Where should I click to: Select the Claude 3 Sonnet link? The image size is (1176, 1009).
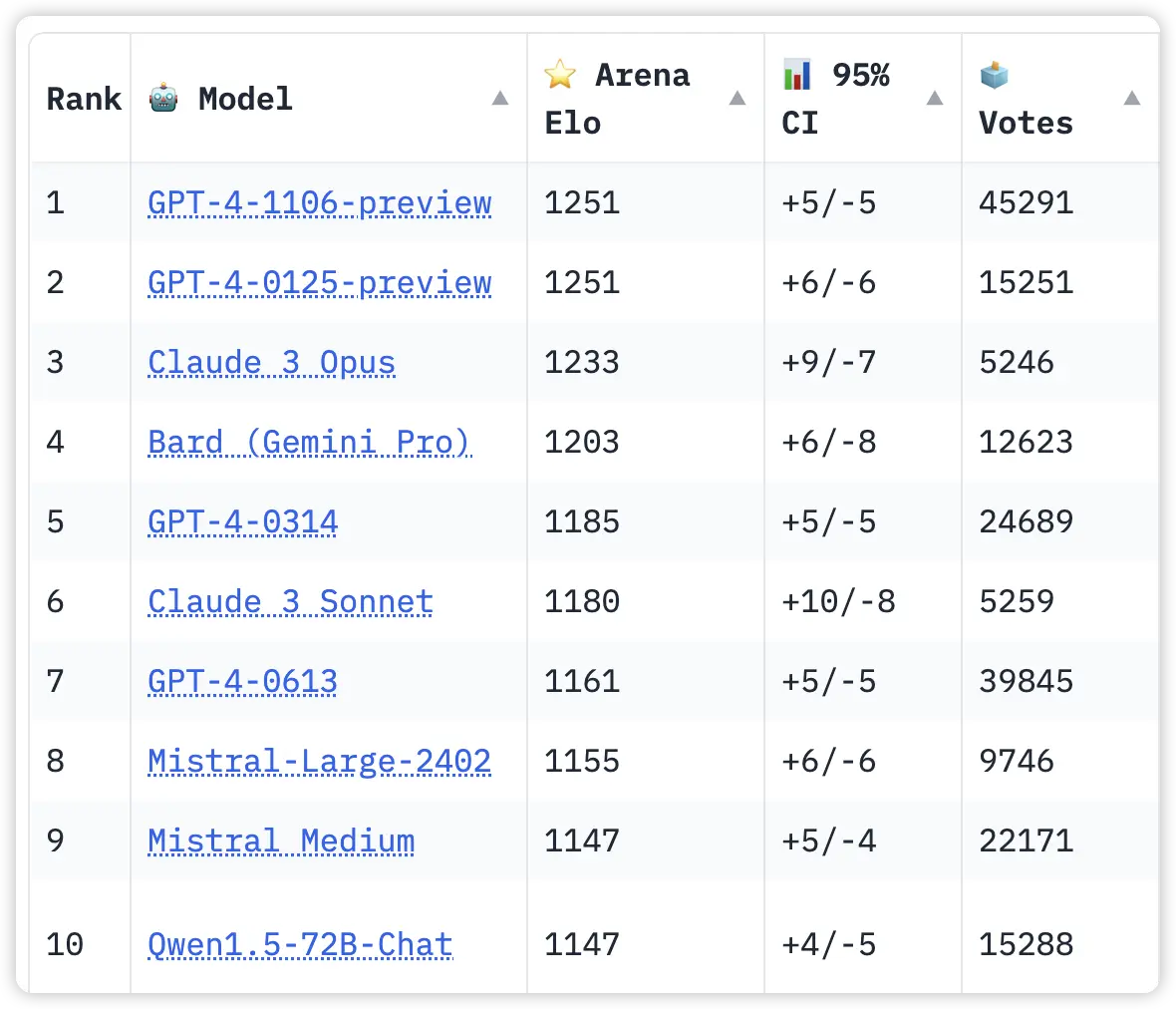[290, 601]
